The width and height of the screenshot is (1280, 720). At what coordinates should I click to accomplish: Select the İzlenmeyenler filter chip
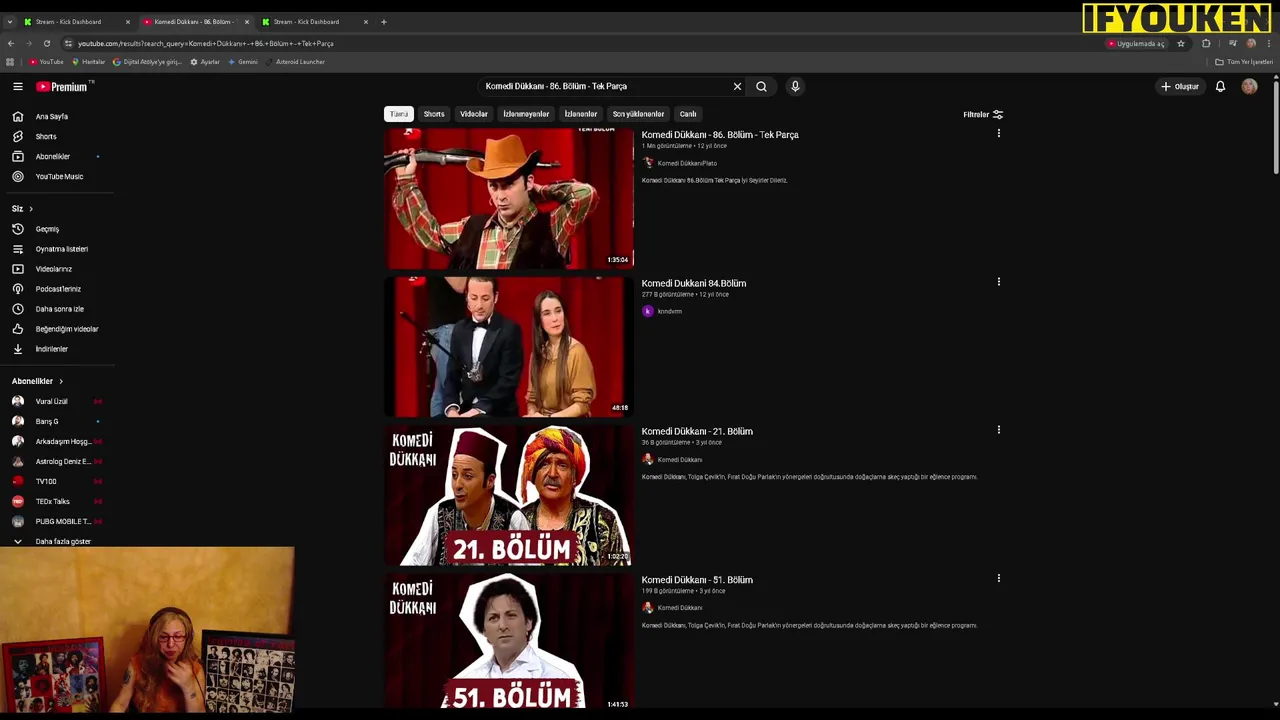pos(526,114)
